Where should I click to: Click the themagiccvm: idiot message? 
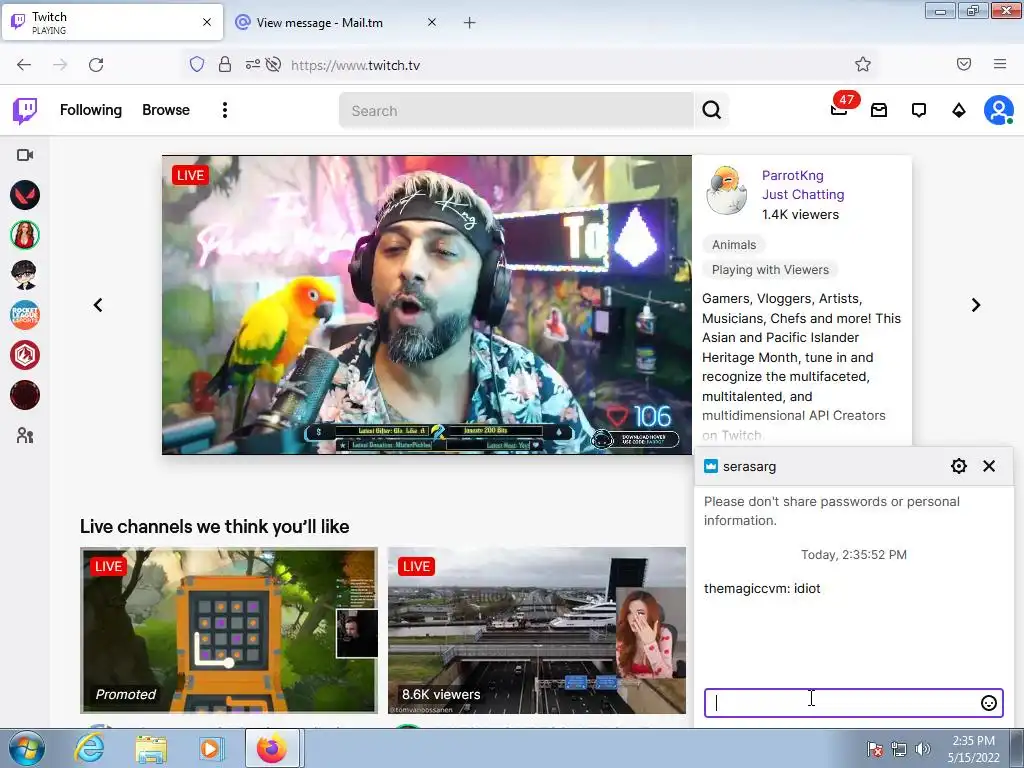[x=761, y=588]
